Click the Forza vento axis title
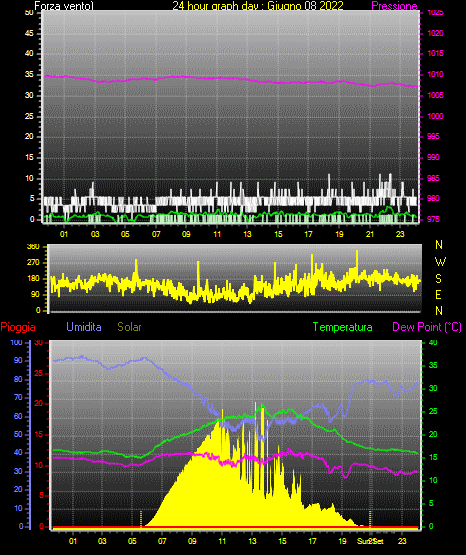The height and width of the screenshot is (555, 466). coord(64,6)
